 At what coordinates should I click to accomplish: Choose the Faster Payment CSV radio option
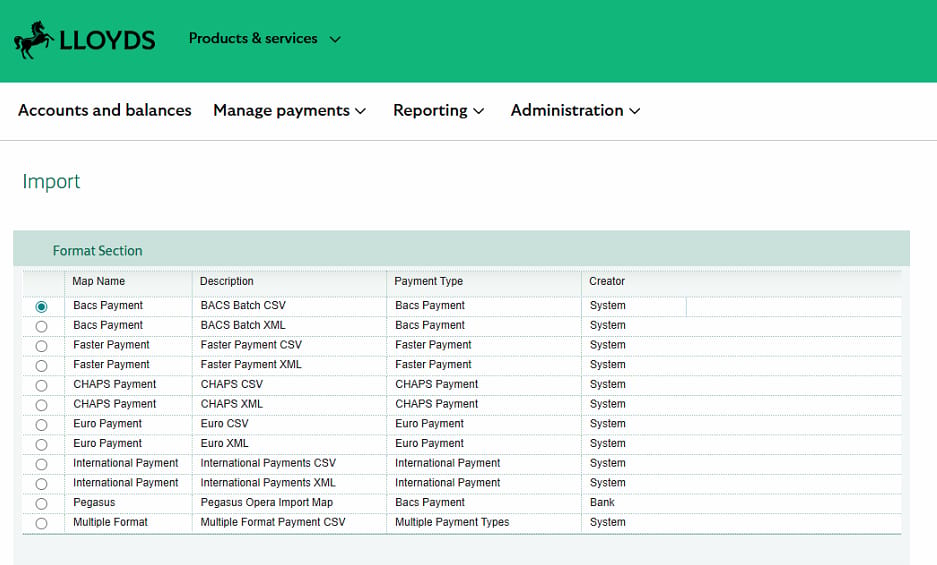point(41,346)
